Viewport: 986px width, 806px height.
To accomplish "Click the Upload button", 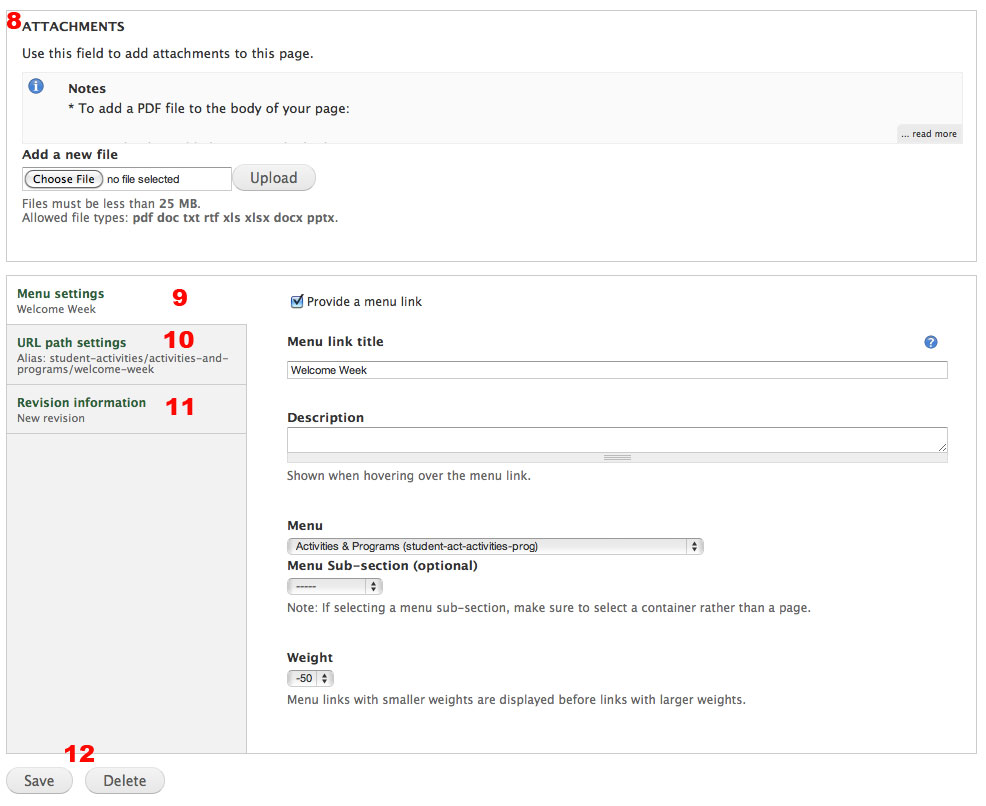I will click(274, 178).
